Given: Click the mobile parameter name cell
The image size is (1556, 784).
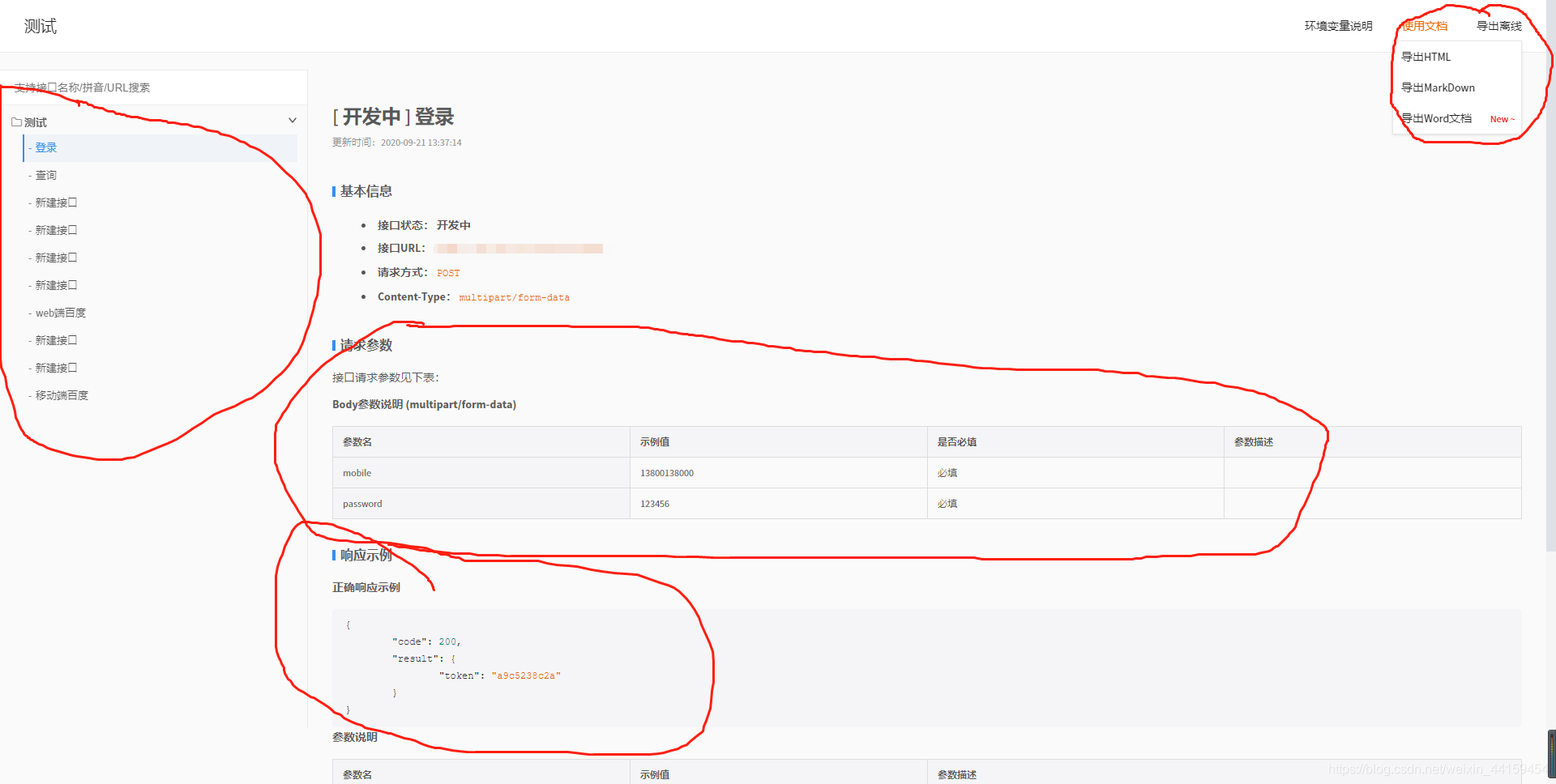Looking at the screenshot, I should coord(481,473).
